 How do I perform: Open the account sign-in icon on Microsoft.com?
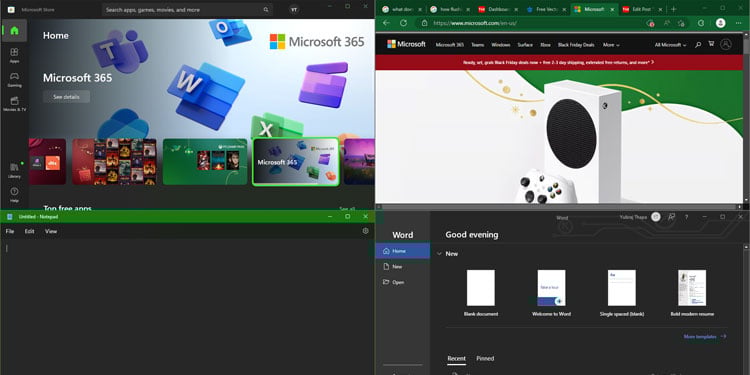726,44
